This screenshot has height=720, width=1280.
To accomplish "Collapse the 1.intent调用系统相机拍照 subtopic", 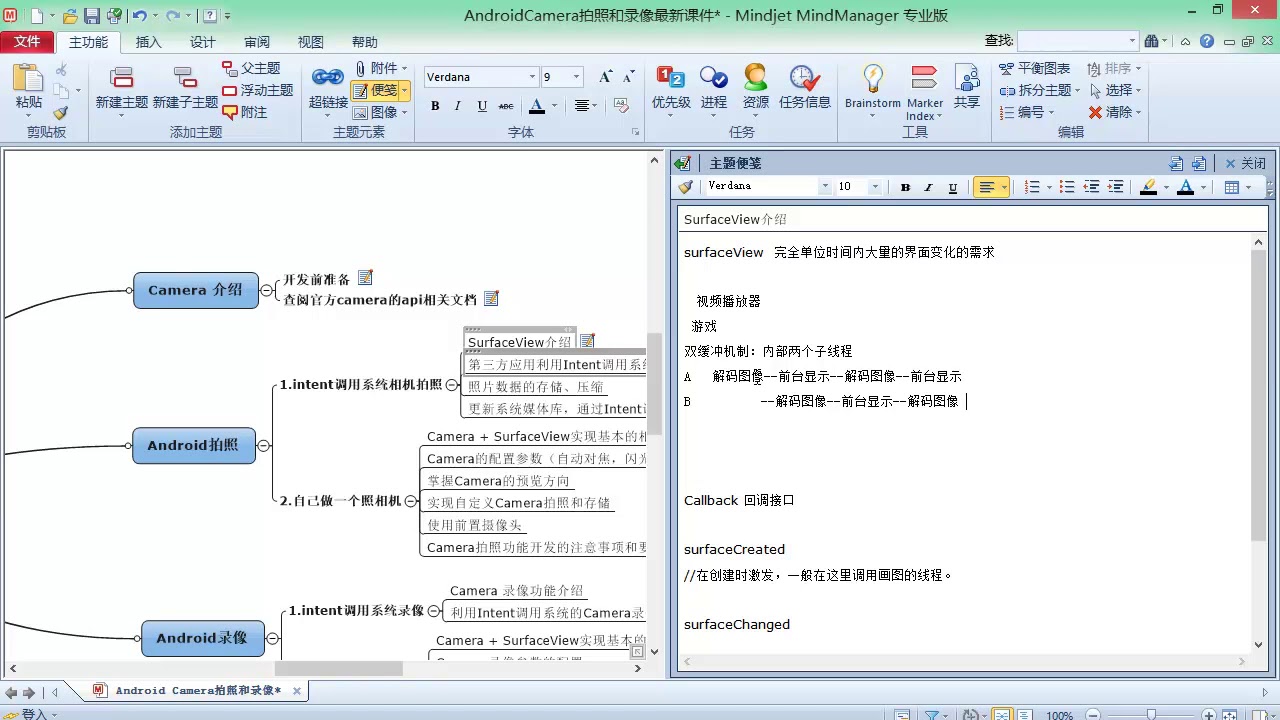I will [x=452, y=384].
